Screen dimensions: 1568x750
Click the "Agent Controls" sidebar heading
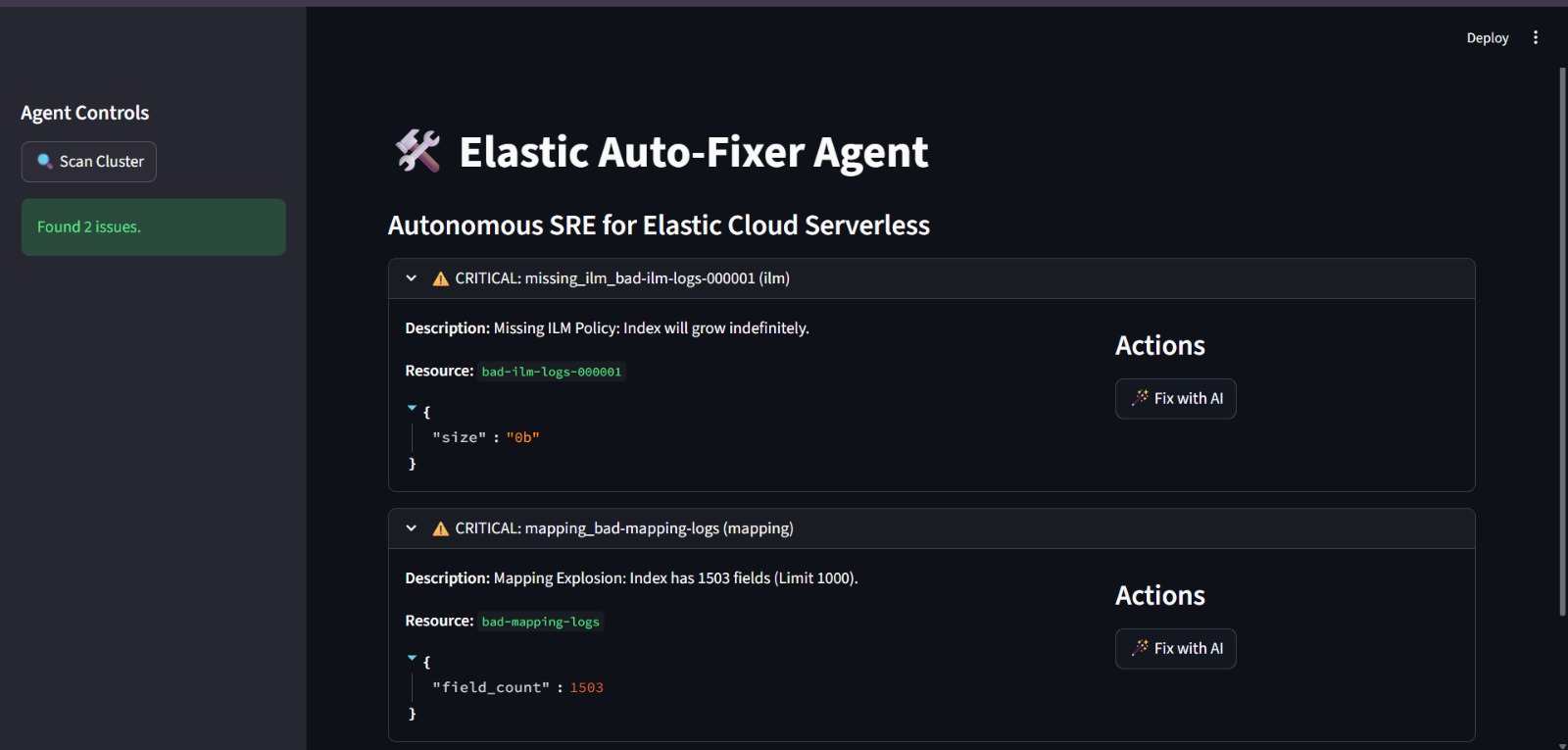[x=85, y=113]
